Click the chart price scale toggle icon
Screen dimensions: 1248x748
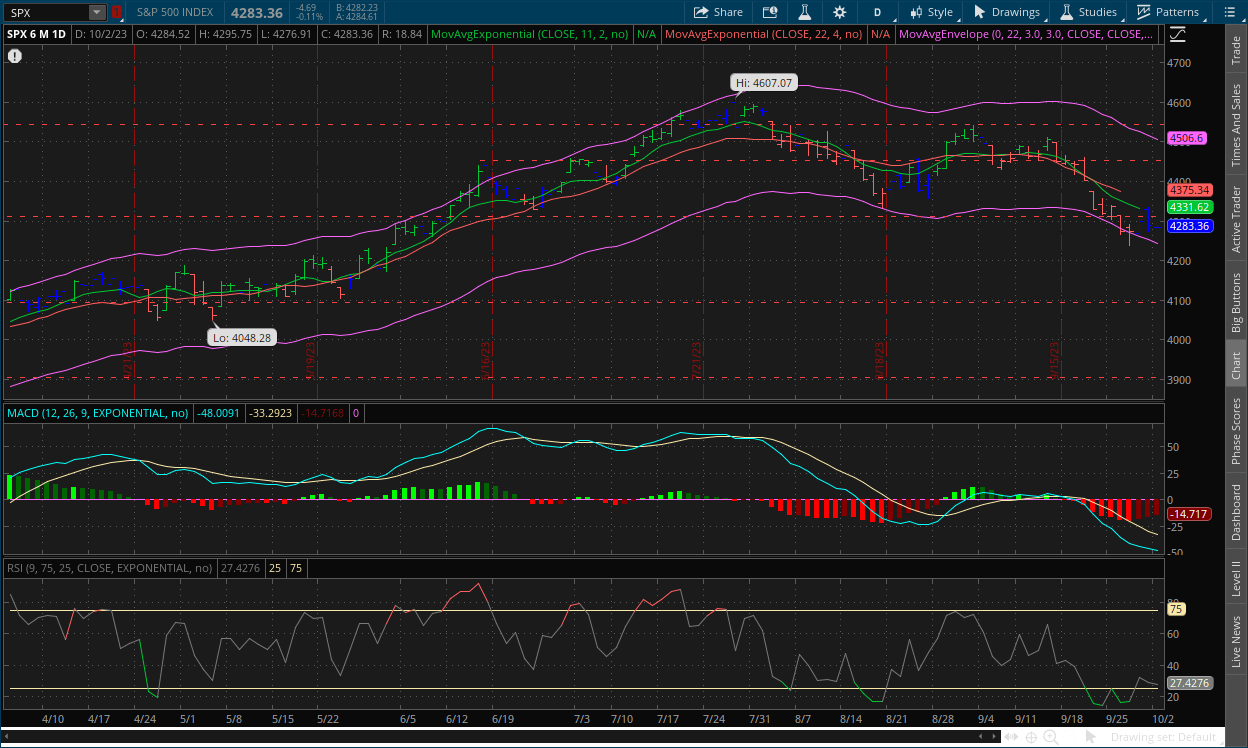pos(1178,33)
